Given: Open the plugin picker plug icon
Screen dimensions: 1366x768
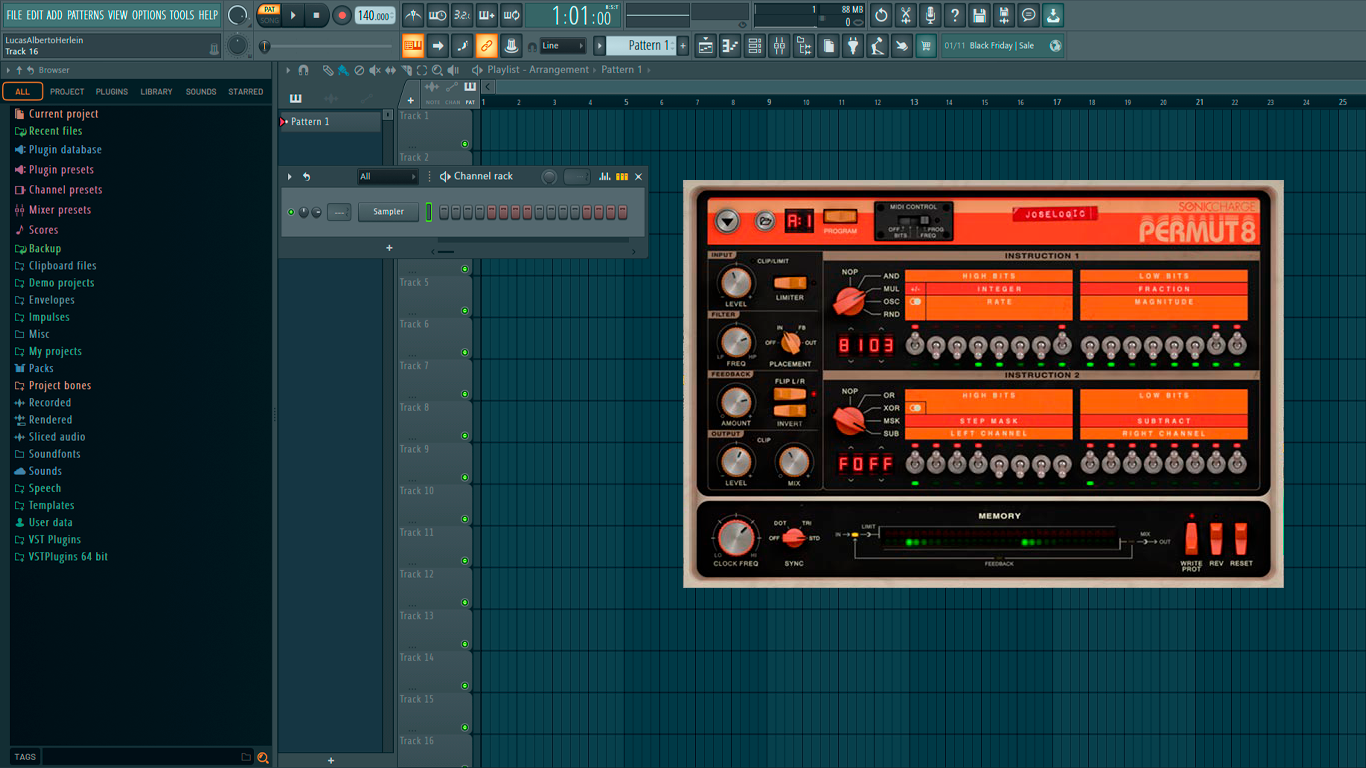Looking at the screenshot, I should 853,45.
